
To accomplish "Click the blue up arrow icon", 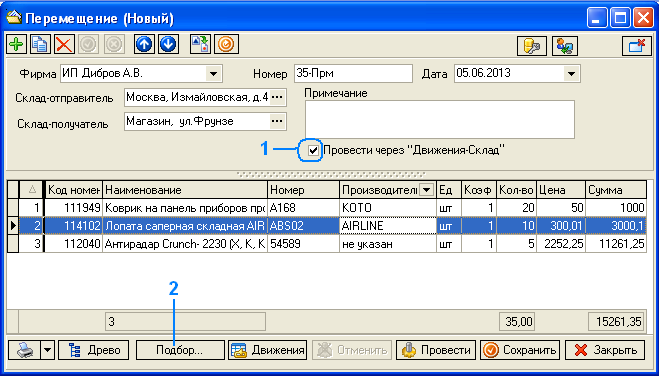I will [144, 44].
